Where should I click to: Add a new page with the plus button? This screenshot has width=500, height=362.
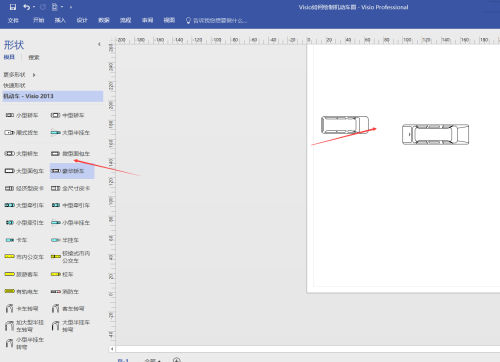177,360
